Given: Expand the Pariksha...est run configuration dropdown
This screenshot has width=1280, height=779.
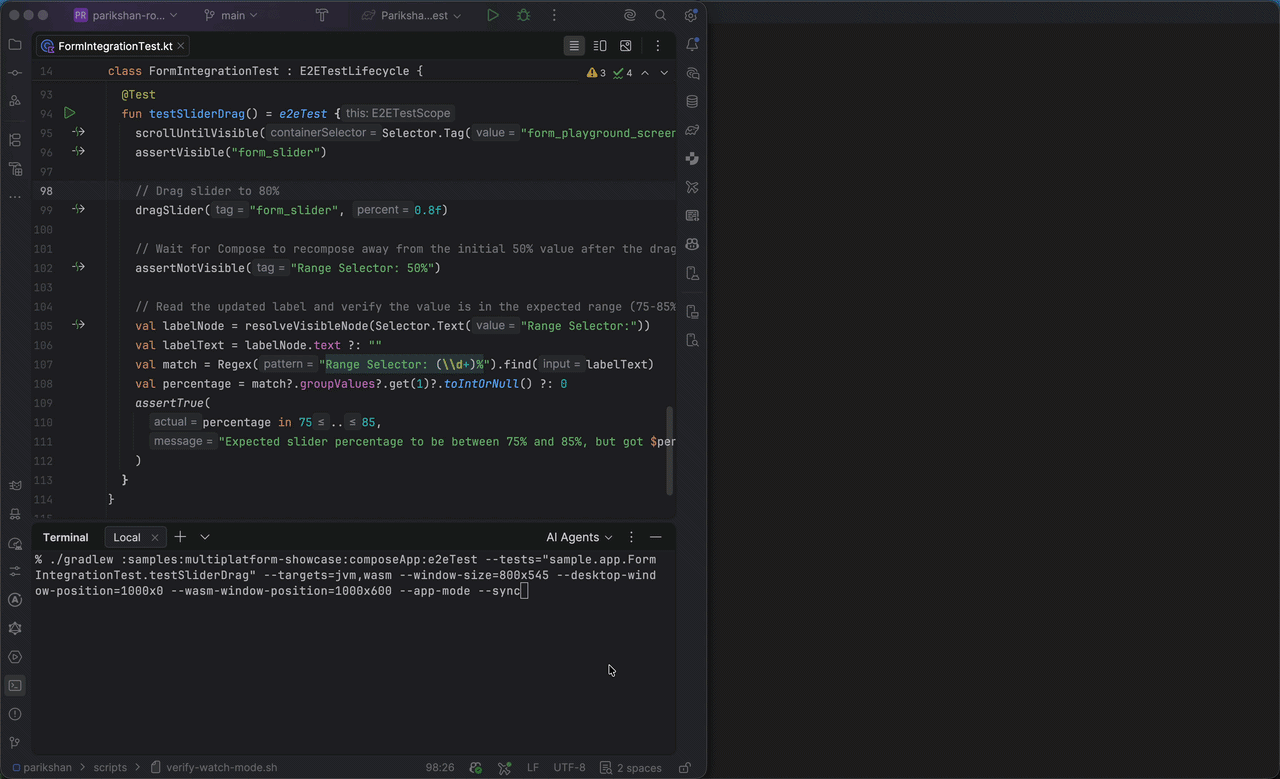Looking at the screenshot, I should point(412,16).
